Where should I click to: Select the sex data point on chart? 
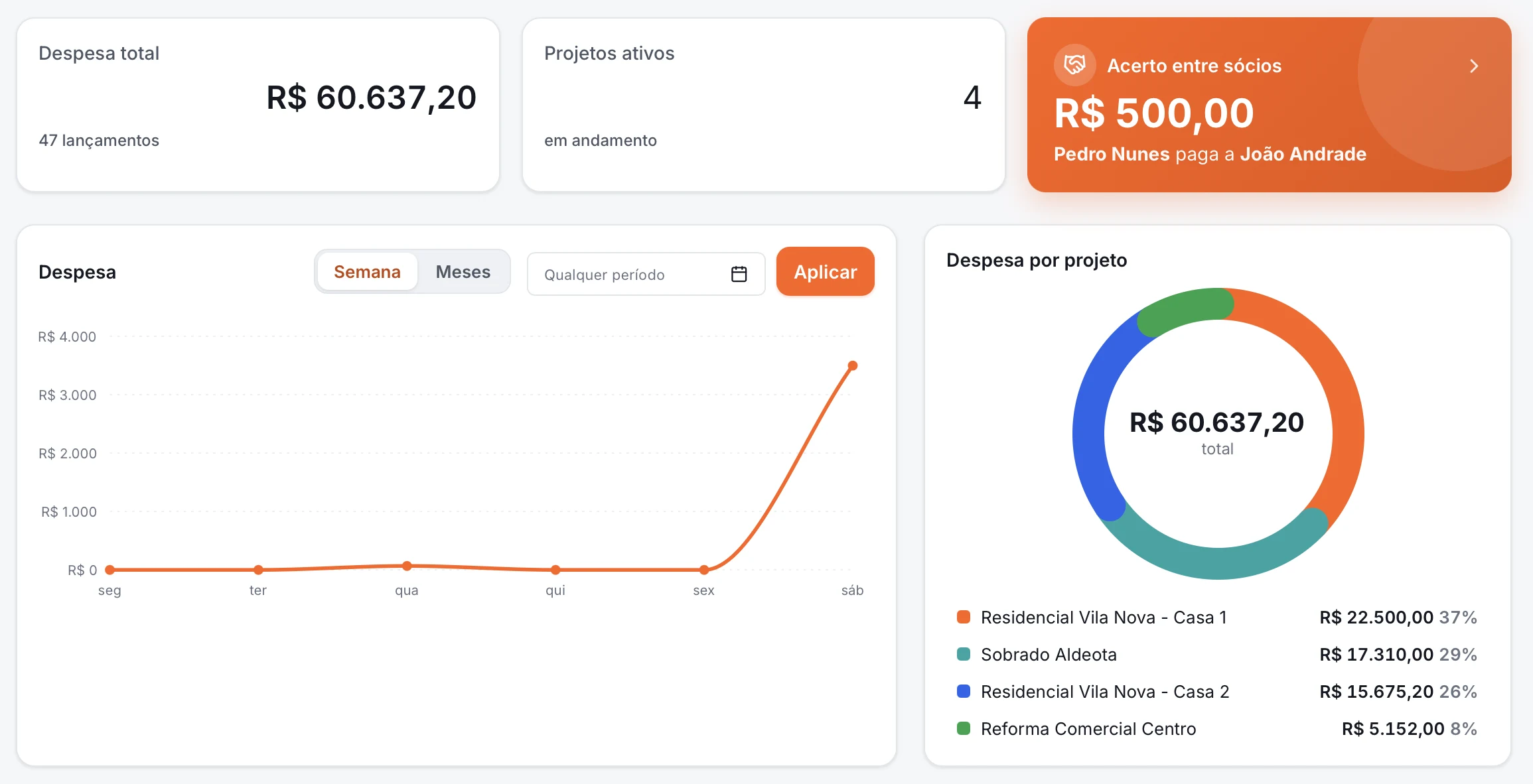704,570
